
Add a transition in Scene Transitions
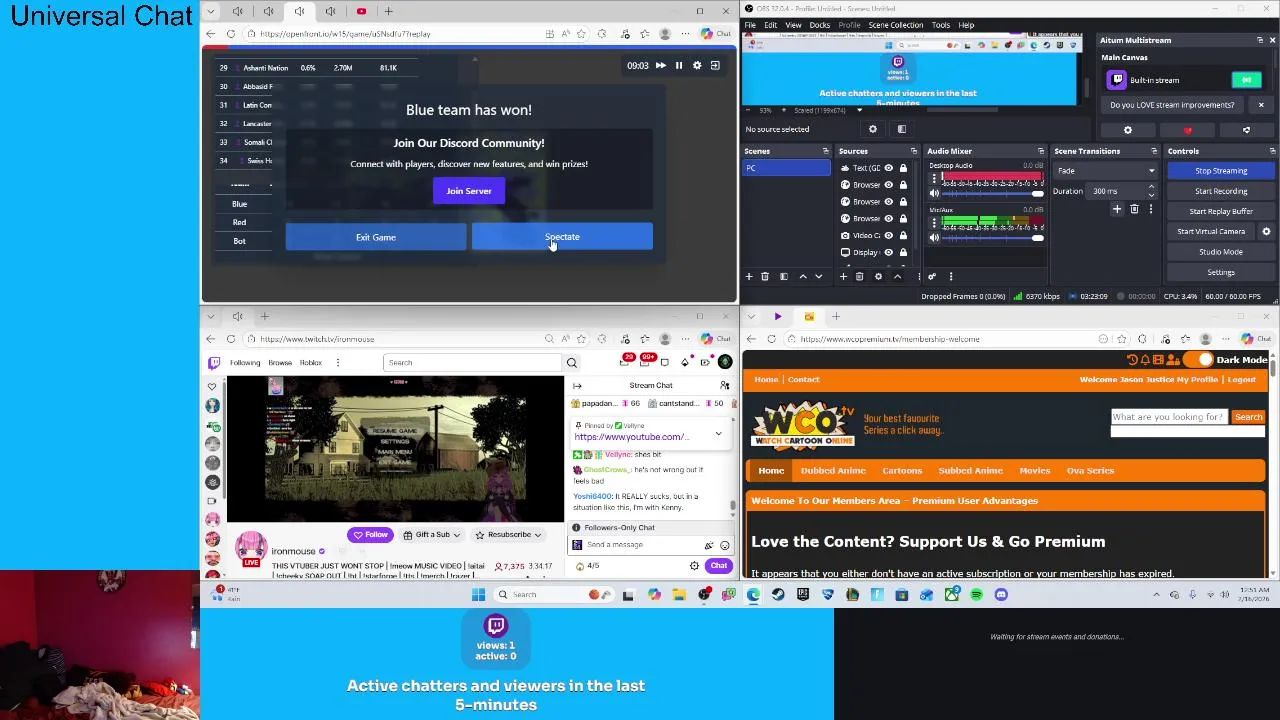point(1117,209)
